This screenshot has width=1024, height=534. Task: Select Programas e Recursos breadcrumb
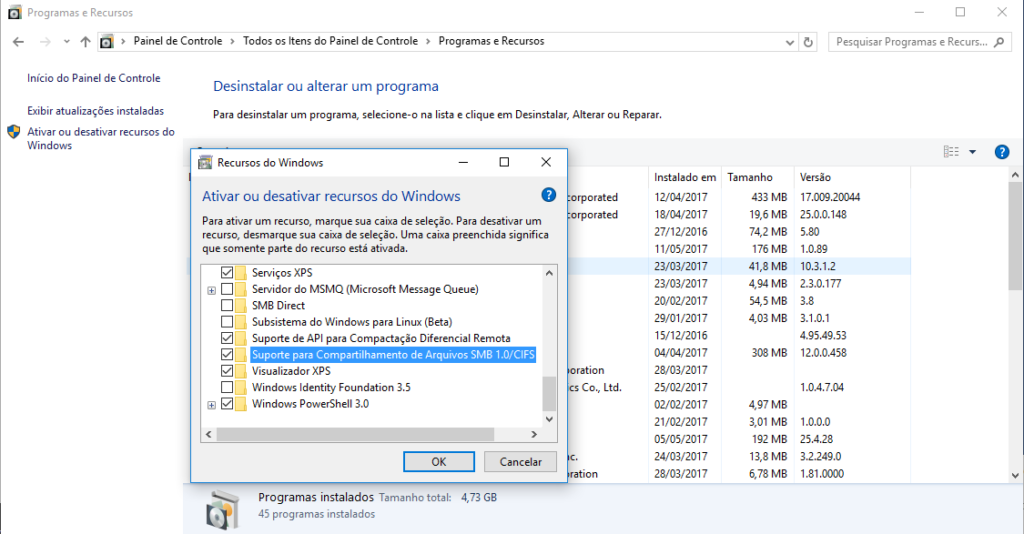pyautogui.click(x=491, y=41)
